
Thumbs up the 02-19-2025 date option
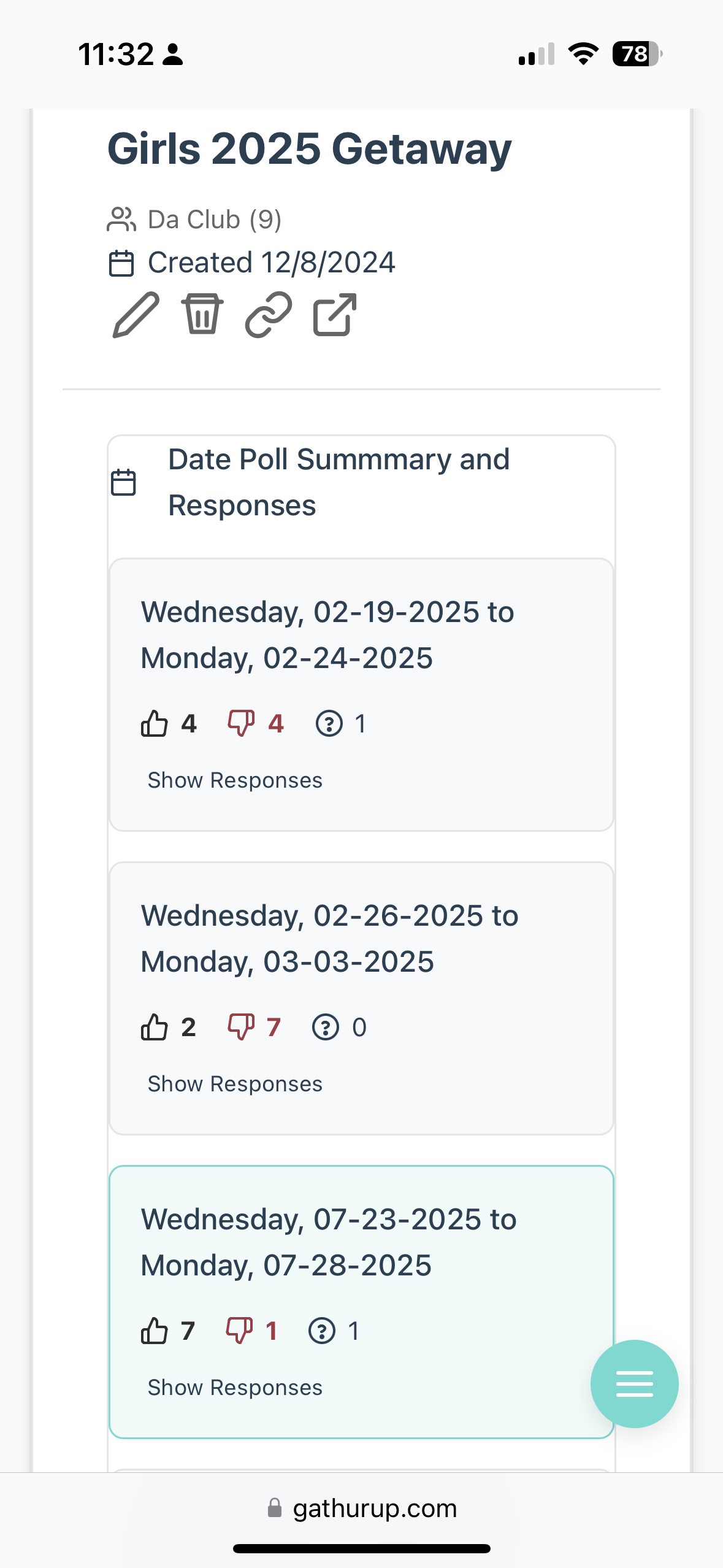click(154, 723)
